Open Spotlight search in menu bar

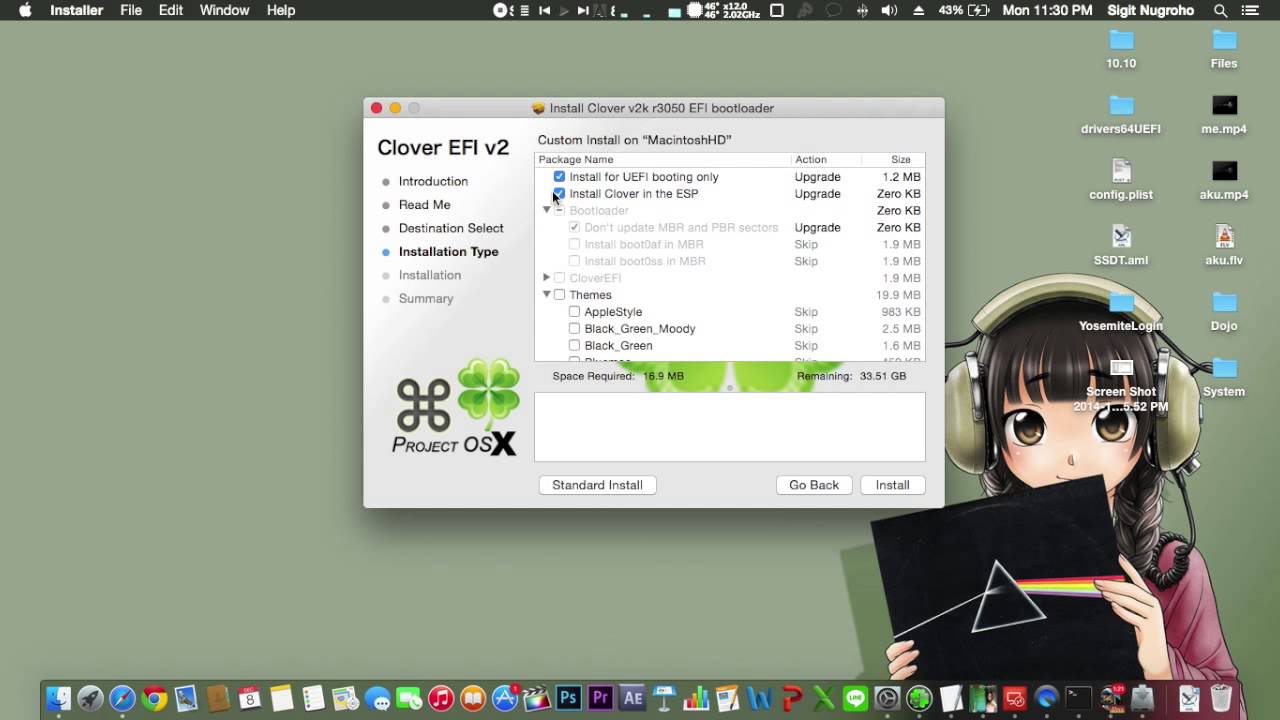1220,10
